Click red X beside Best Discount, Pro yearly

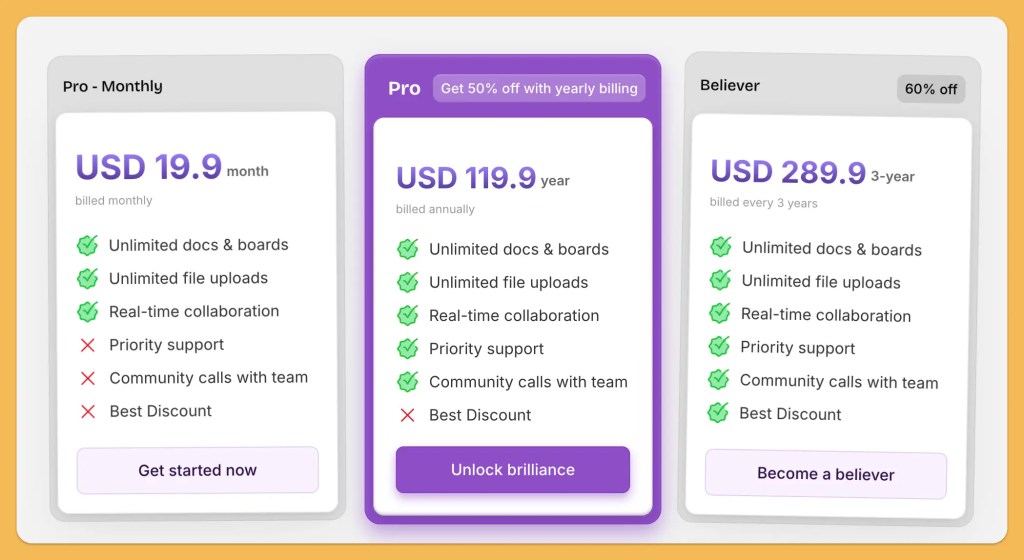[x=407, y=415]
